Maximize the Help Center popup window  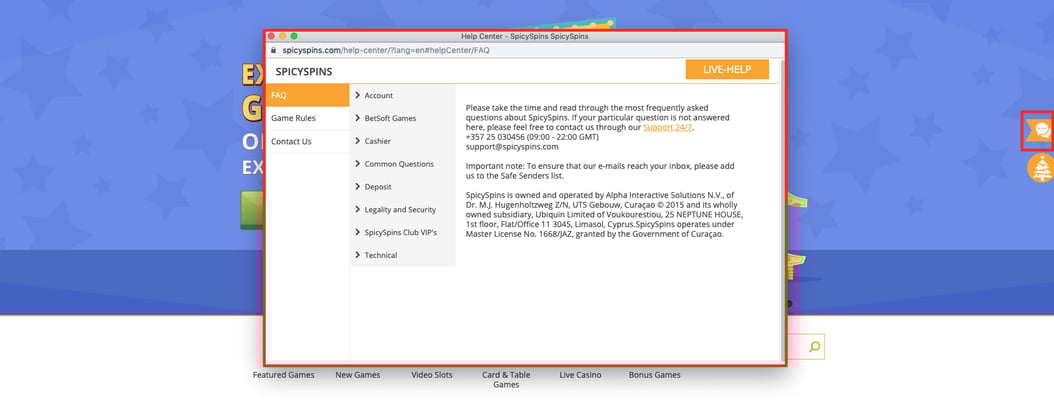pos(294,36)
